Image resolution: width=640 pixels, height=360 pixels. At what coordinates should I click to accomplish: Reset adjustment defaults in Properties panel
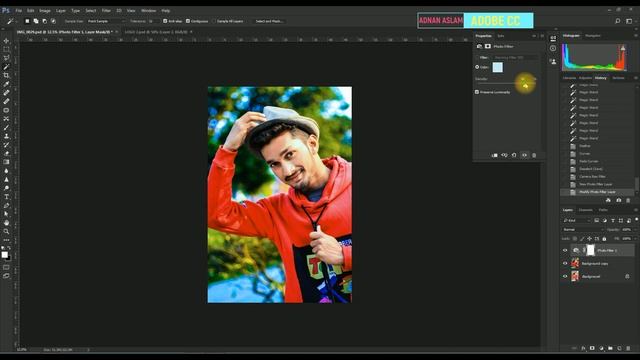point(514,155)
